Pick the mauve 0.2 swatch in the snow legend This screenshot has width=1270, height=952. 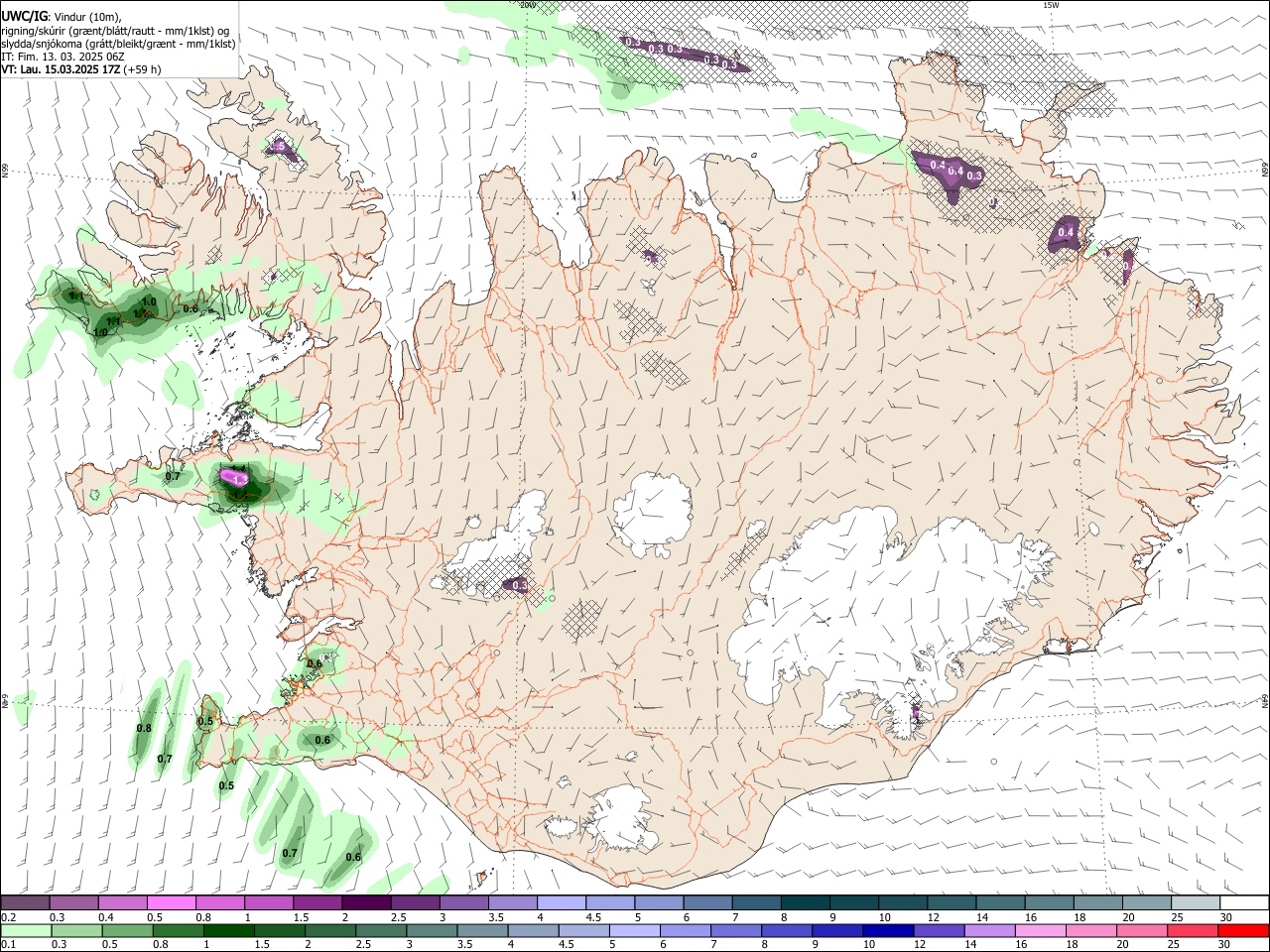coord(25,903)
